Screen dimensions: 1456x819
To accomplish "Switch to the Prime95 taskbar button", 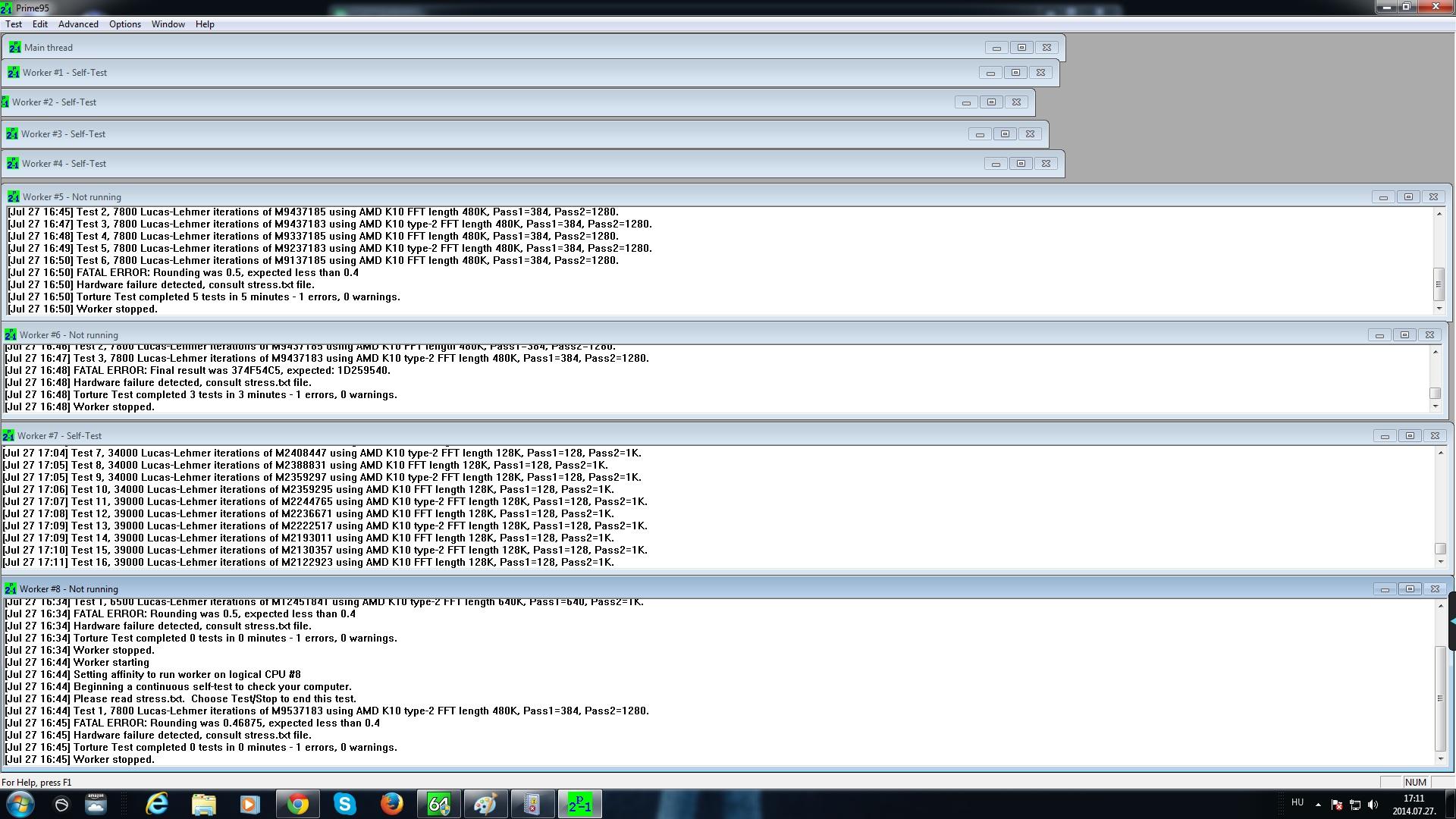I will (x=580, y=804).
